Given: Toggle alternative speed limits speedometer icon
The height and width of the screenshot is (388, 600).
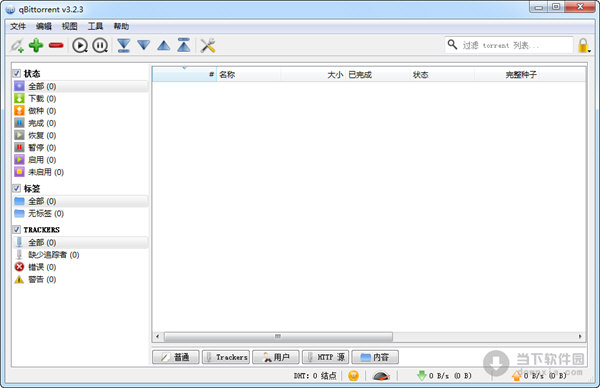Looking at the screenshot, I should click(x=381, y=376).
